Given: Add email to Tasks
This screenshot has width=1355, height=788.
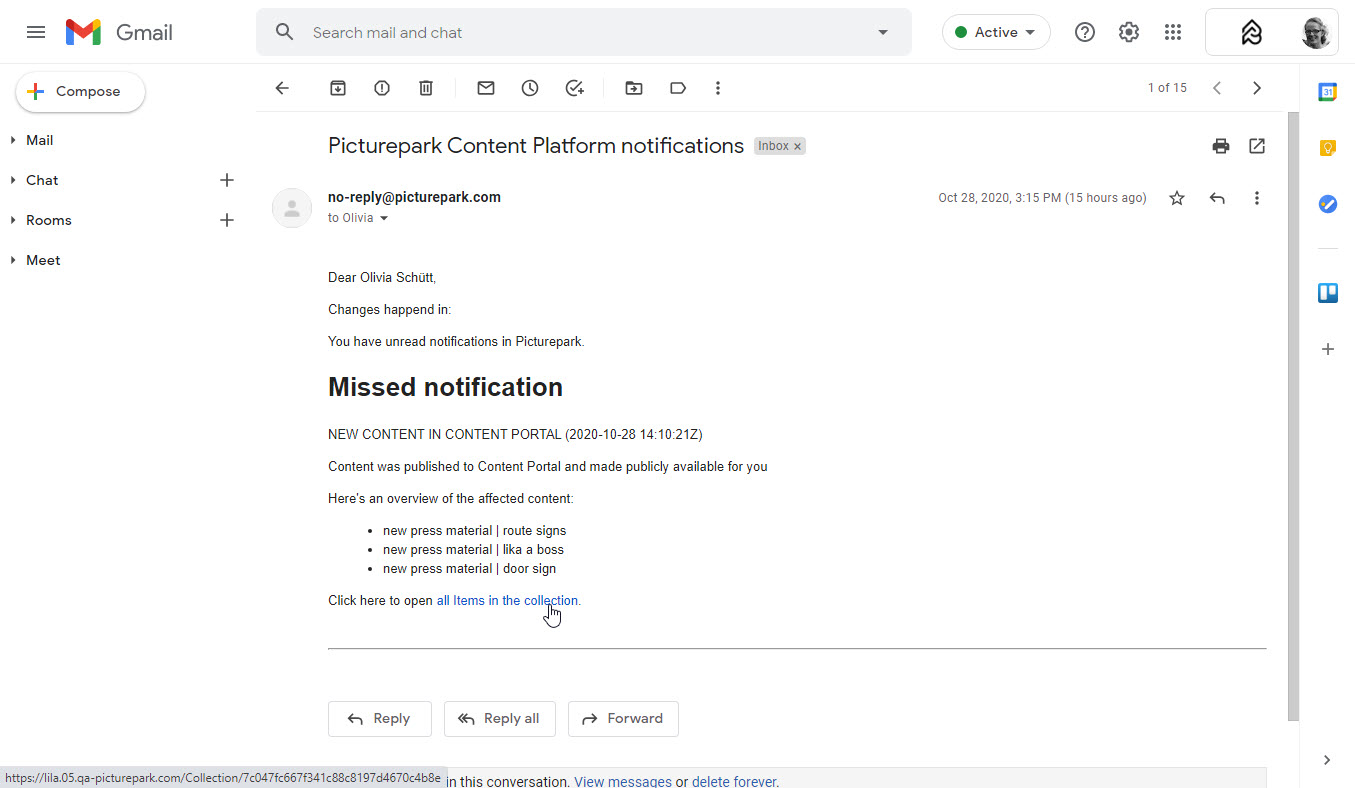Looking at the screenshot, I should [x=574, y=88].
